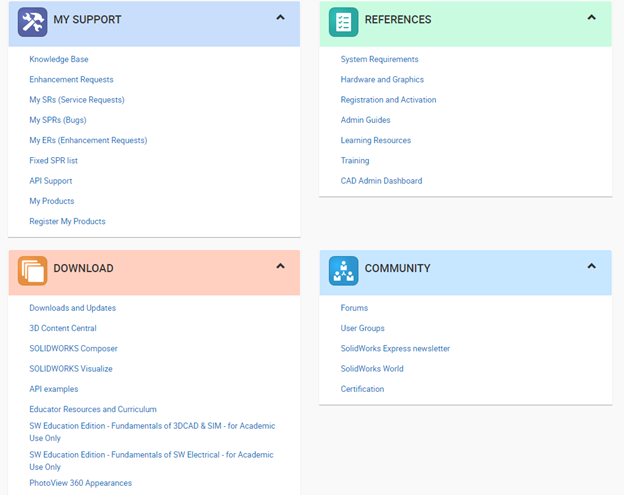This screenshot has height=495, width=624.
Task: Open Downloads and Updates
Action: click(x=72, y=308)
